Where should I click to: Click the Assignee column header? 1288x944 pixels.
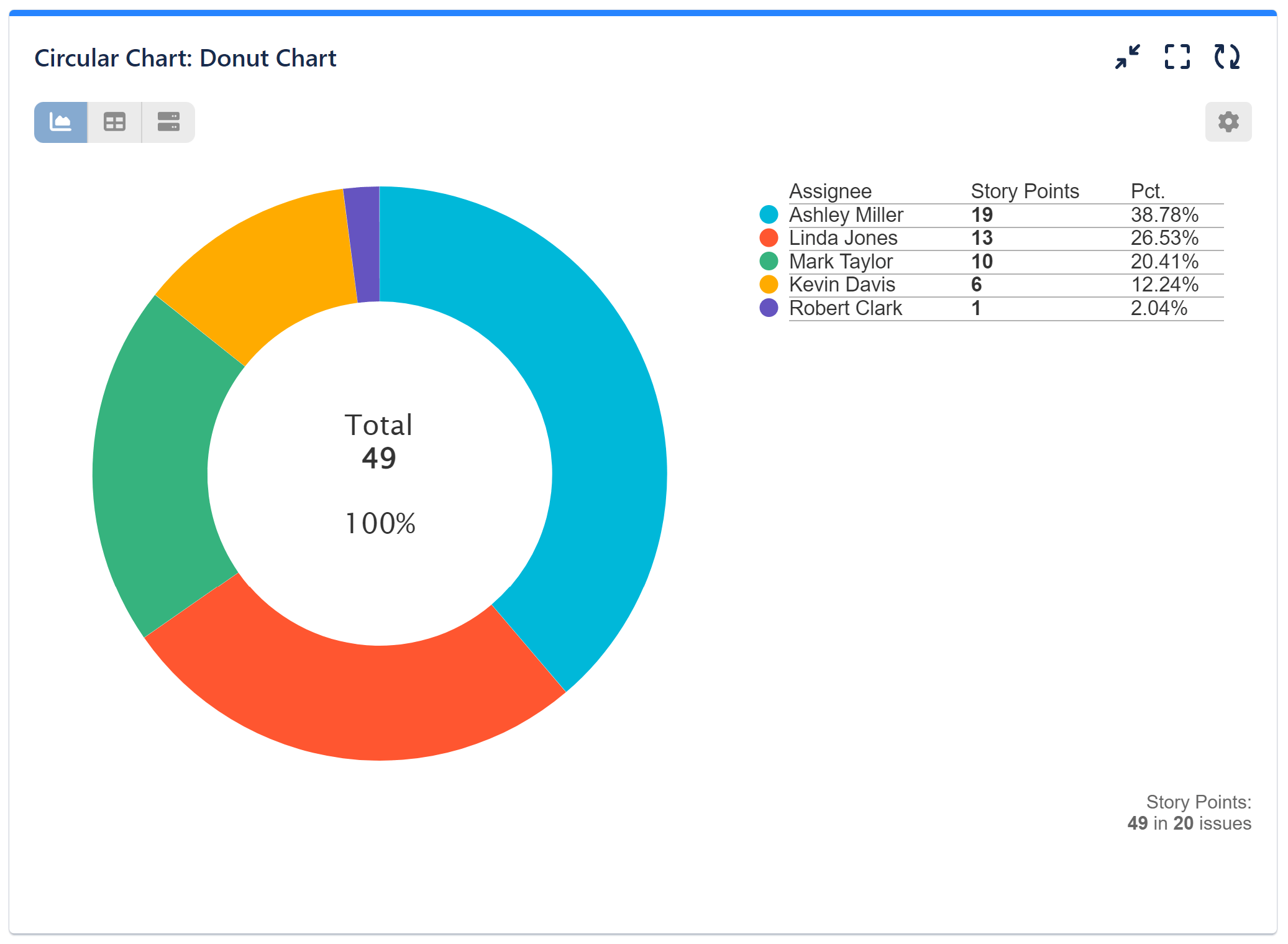[x=831, y=191]
